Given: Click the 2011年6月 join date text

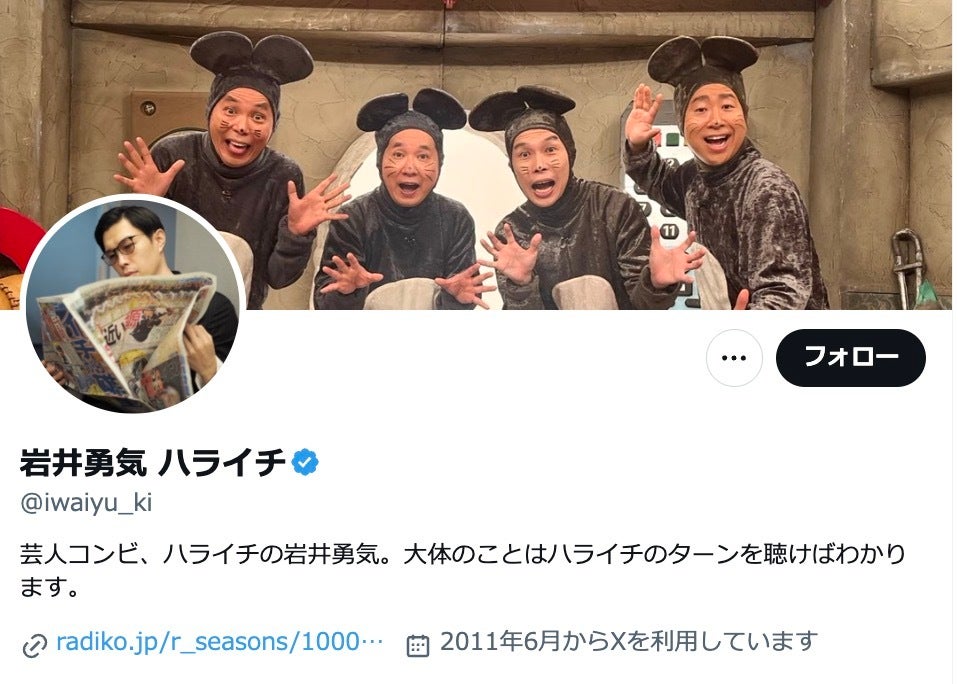Looking at the screenshot, I should (629, 641).
